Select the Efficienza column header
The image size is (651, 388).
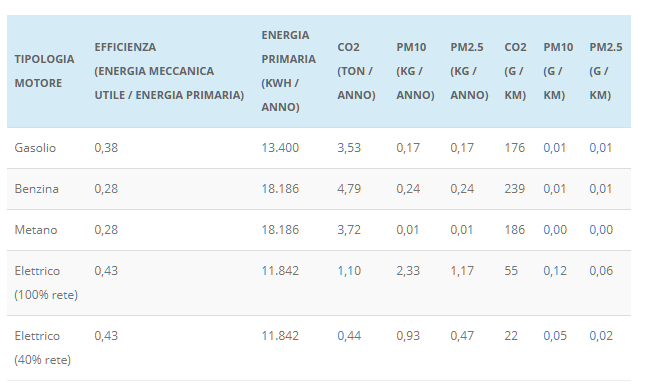coord(169,71)
